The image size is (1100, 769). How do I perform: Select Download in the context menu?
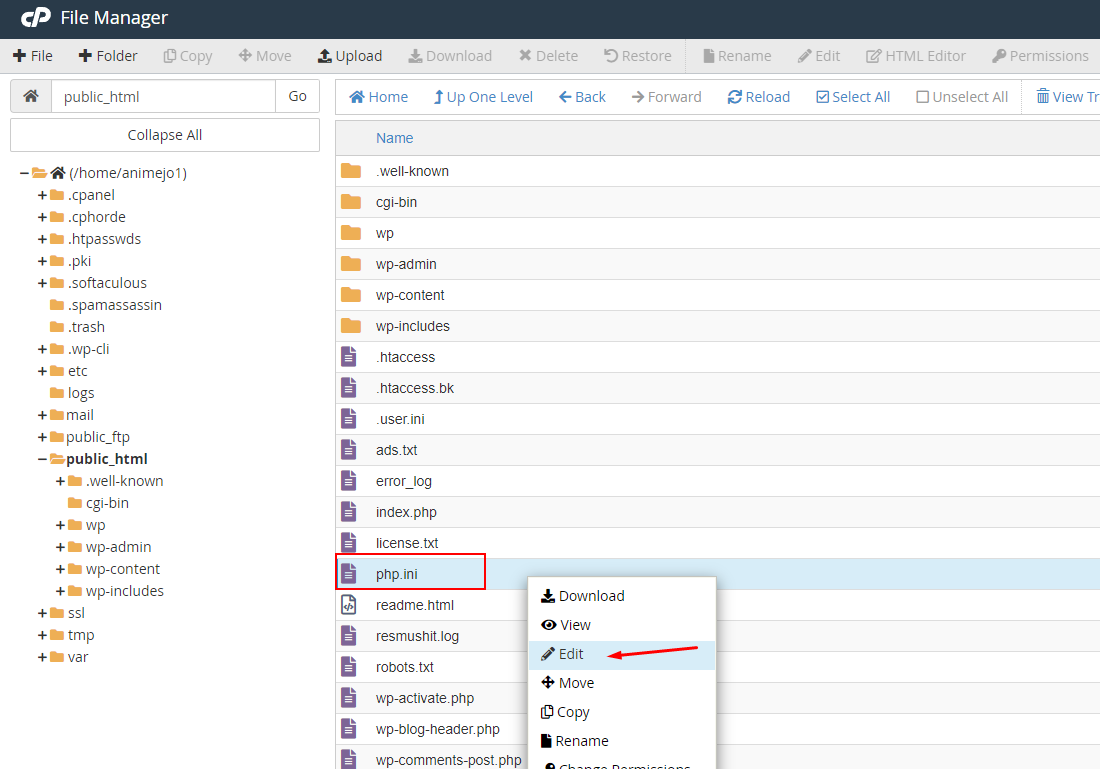(591, 596)
